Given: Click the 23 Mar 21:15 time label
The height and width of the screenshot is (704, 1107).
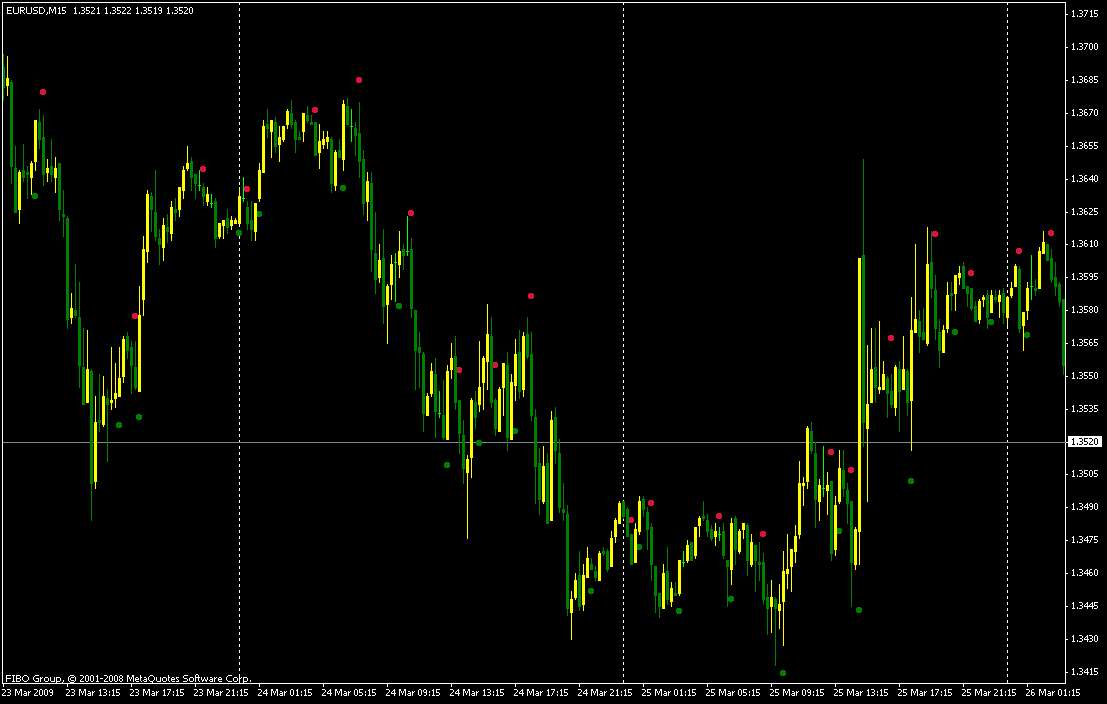Looking at the screenshot, I should click(x=221, y=693).
